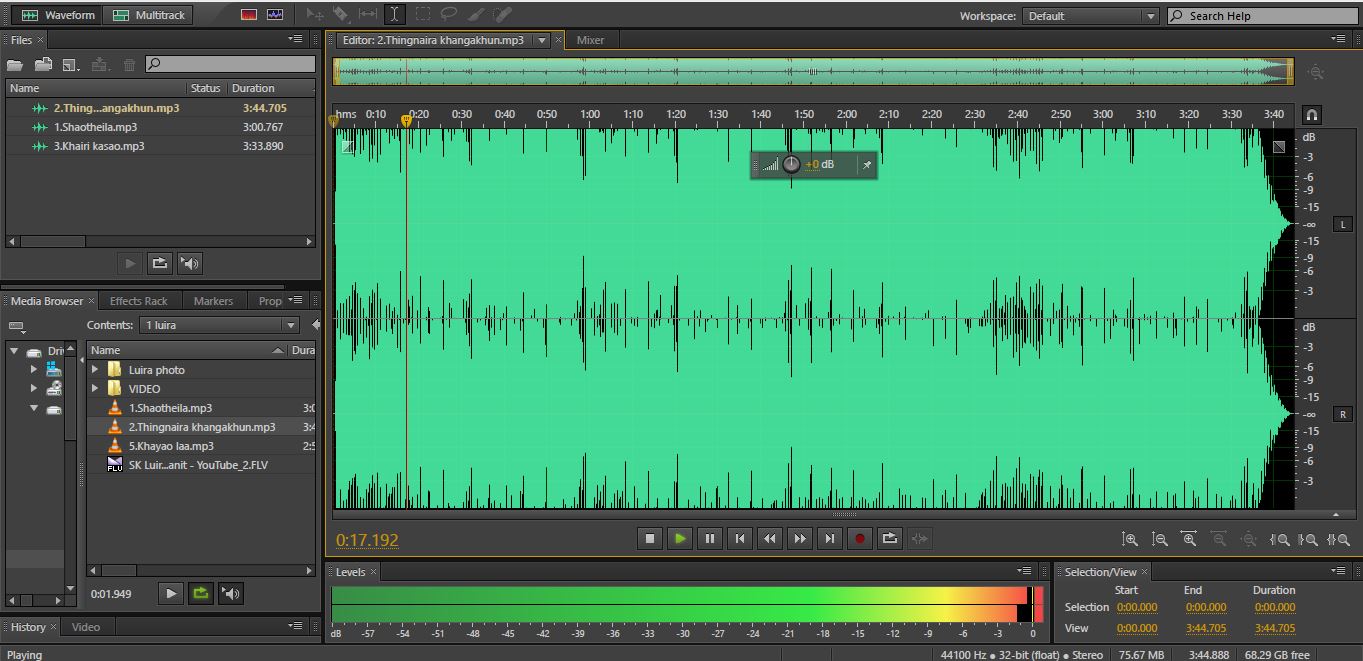Toggle Loop Playback in Media Browser preview
Image resolution: width=1363 pixels, height=661 pixels.
pyautogui.click(x=201, y=594)
